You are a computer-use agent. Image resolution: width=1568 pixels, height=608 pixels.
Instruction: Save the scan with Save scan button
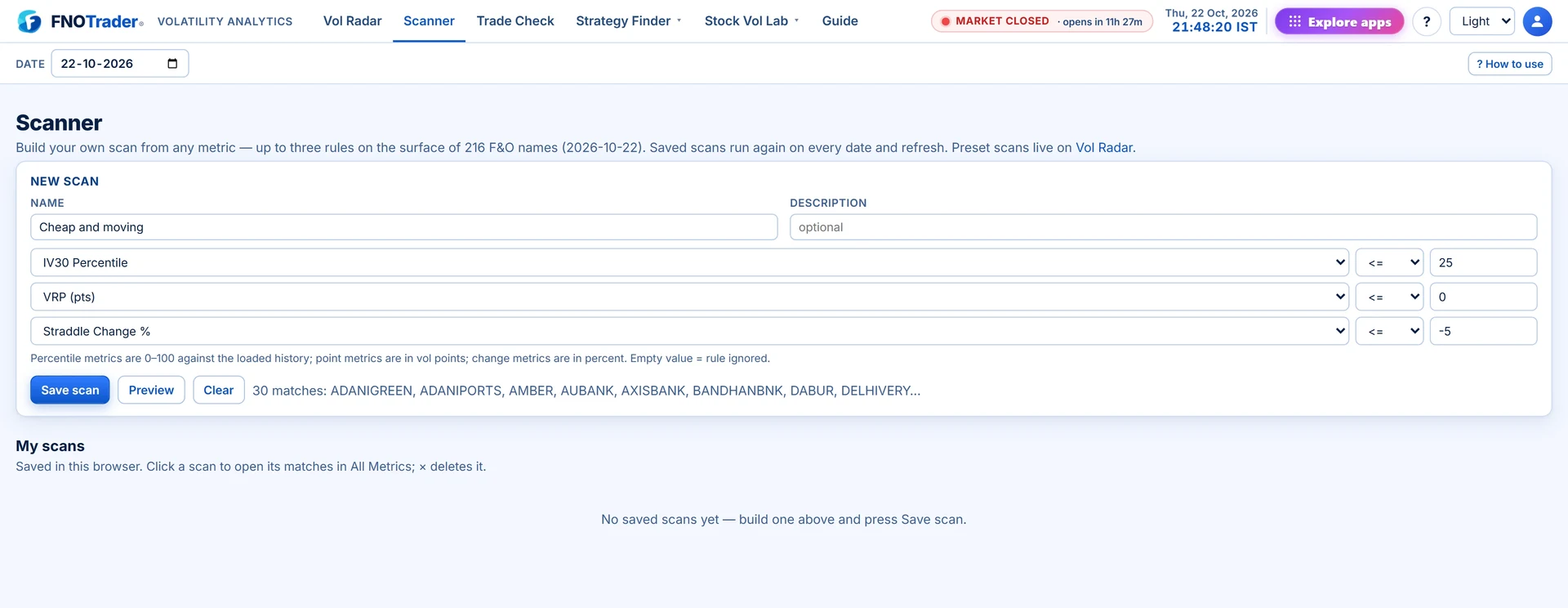tap(70, 390)
